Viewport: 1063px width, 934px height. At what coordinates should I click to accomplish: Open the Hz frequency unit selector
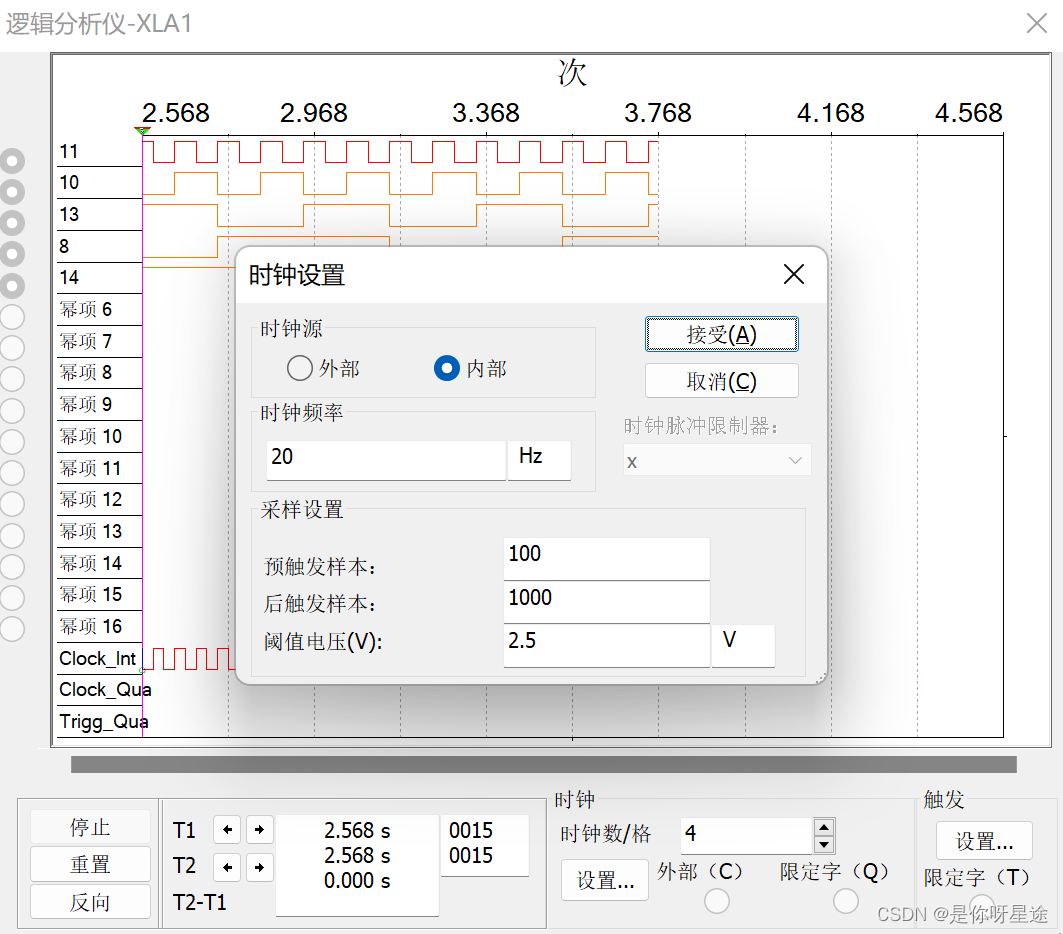coord(539,460)
